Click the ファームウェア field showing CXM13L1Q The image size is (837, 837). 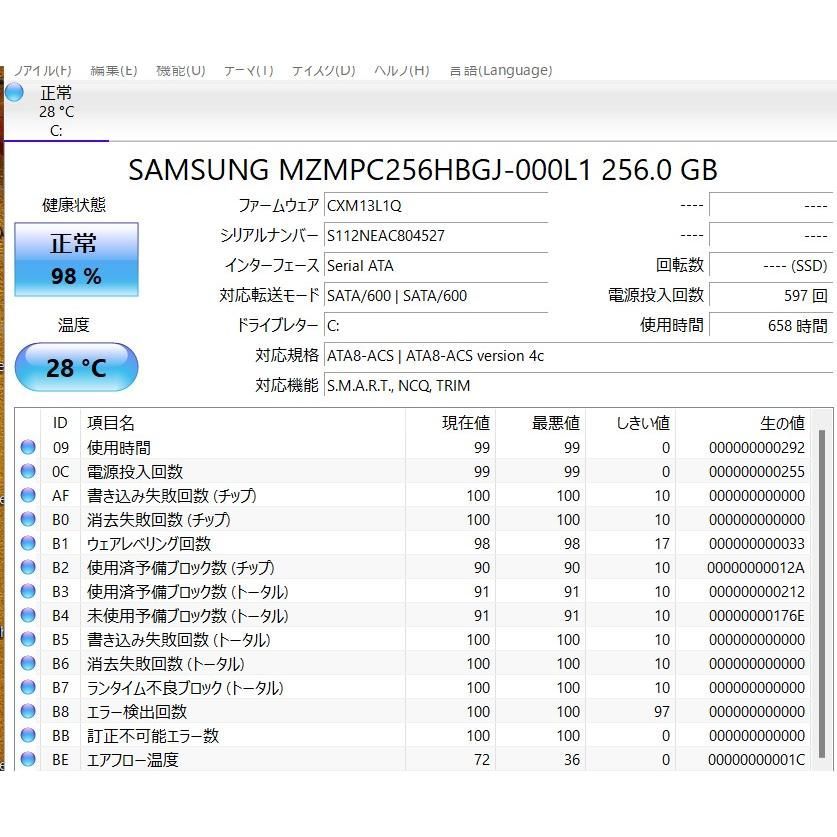[435, 205]
